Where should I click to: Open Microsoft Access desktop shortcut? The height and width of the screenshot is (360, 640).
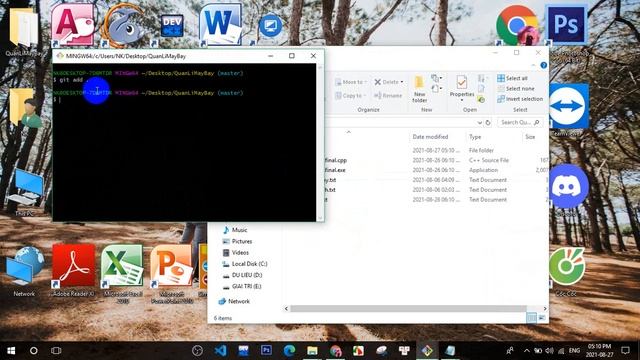pos(73,24)
